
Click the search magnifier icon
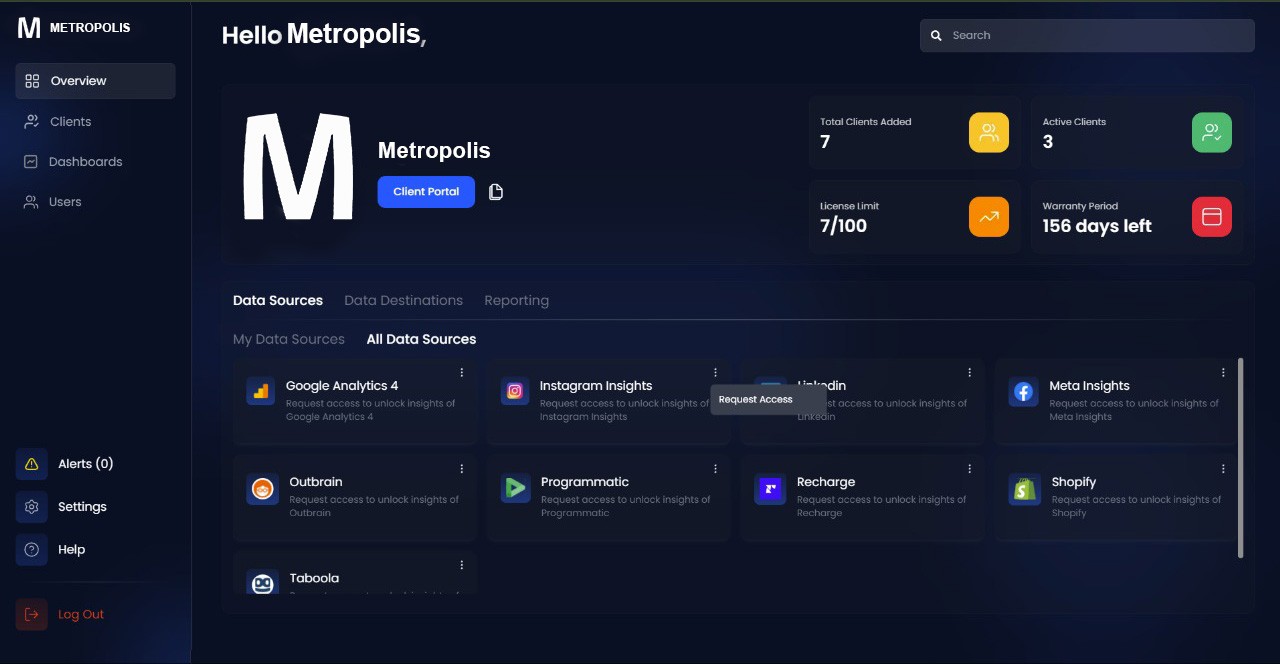[x=936, y=35]
